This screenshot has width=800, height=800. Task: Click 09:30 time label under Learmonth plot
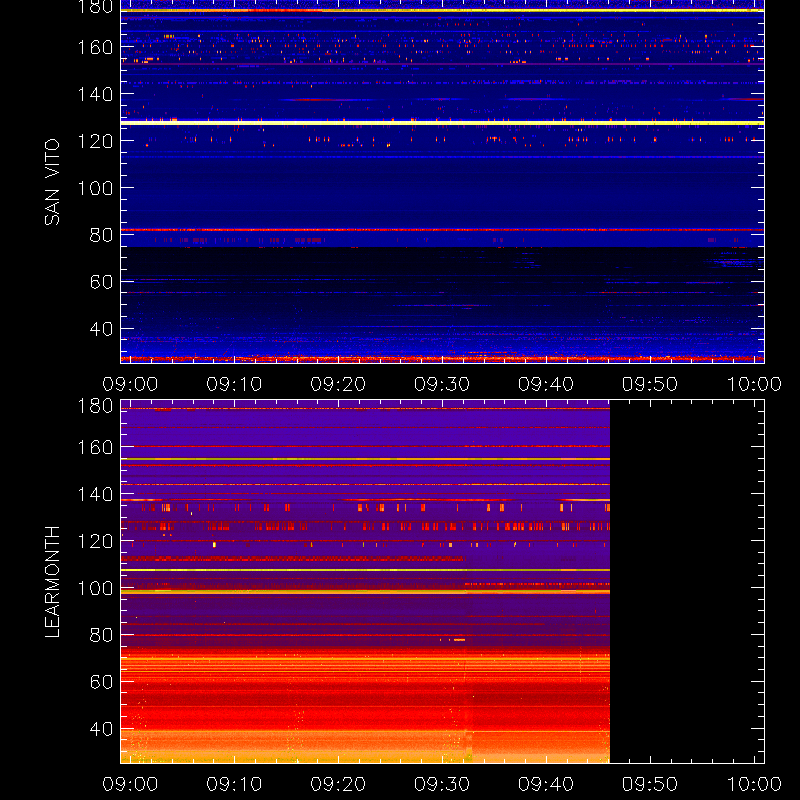(442, 784)
